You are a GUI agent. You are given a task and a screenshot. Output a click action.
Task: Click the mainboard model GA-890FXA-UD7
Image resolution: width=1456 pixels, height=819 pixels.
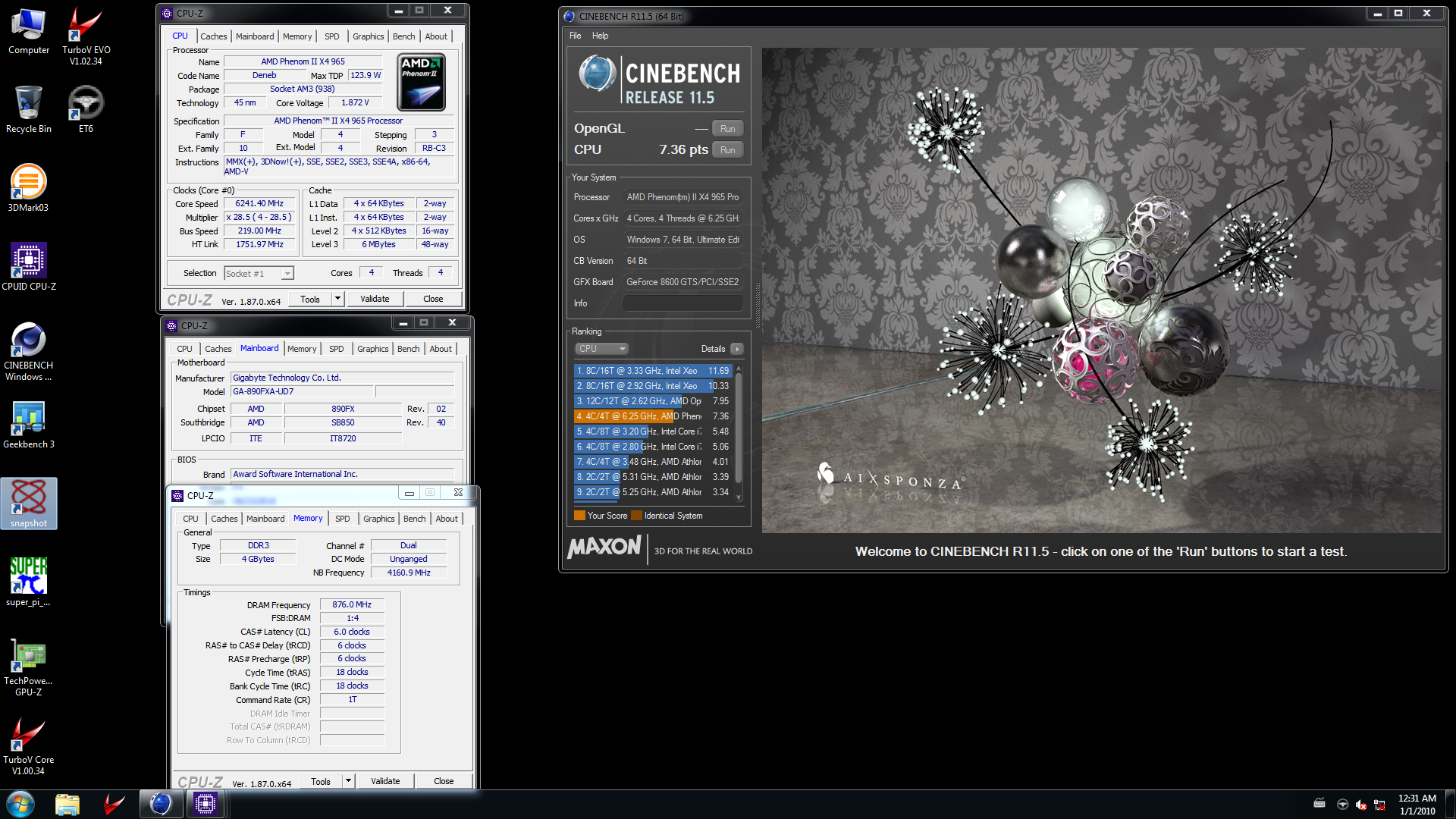pyautogui.click(x=302, y=392)
